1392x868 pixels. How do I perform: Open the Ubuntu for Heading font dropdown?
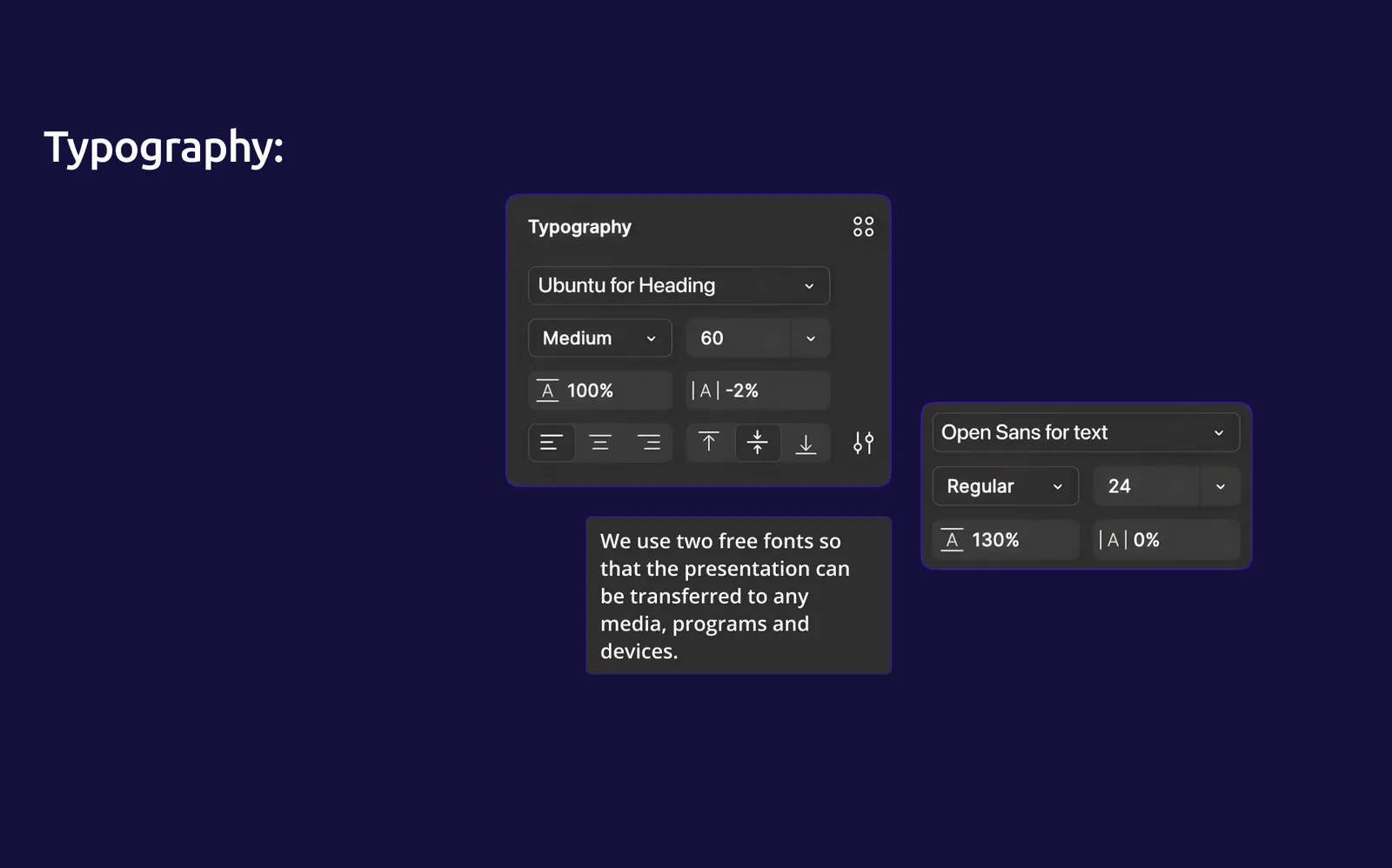coord(679,285)
